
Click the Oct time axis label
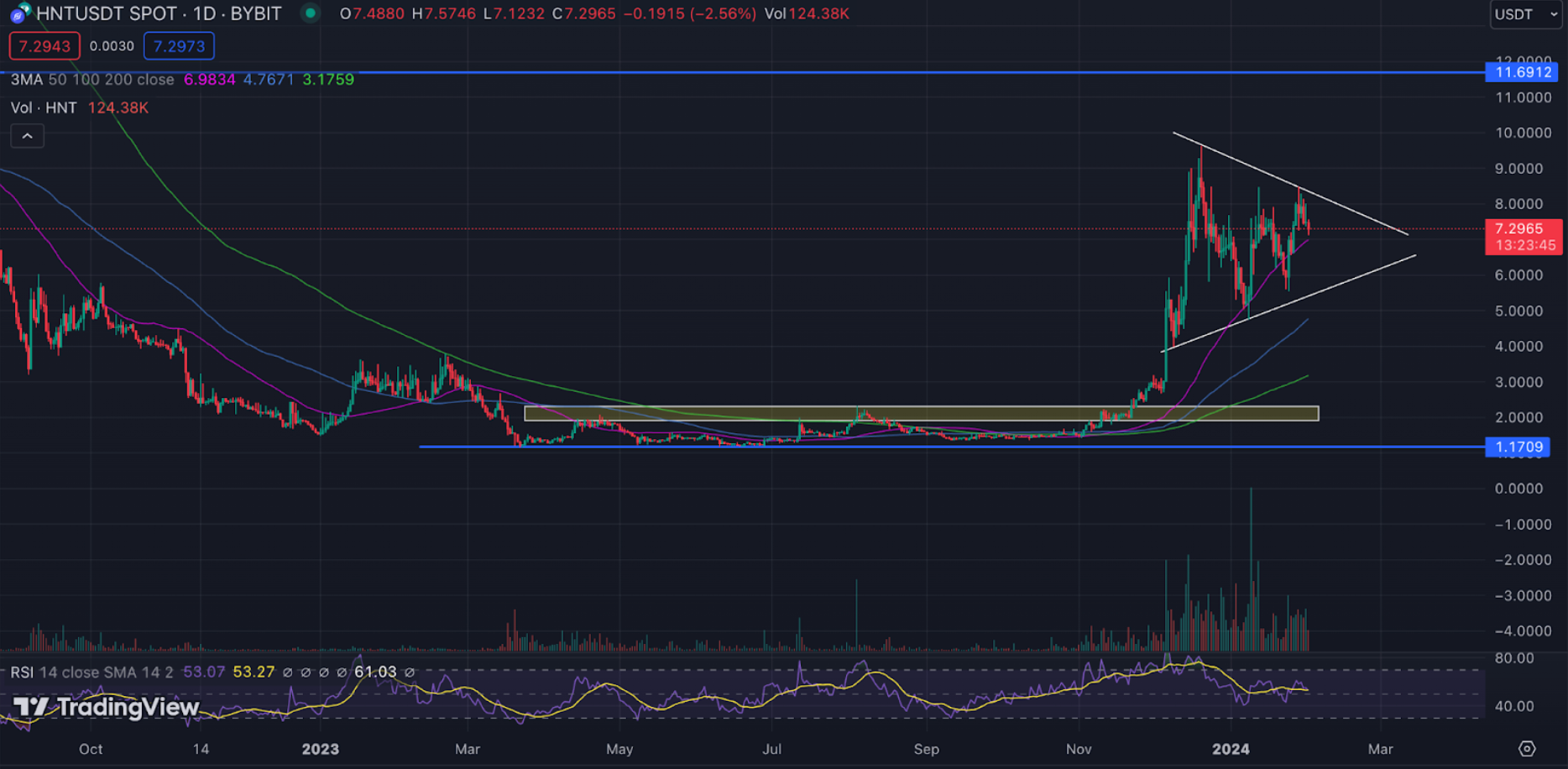(91, 749)
